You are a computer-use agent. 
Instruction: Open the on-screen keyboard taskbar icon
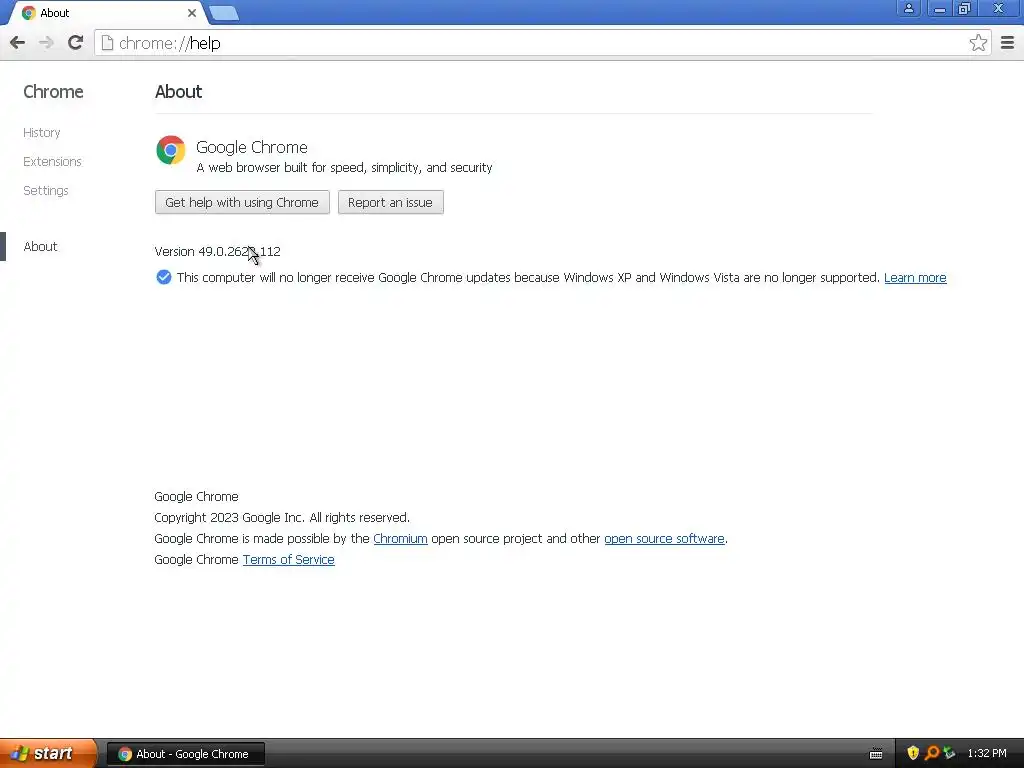(x=876, y=754)
